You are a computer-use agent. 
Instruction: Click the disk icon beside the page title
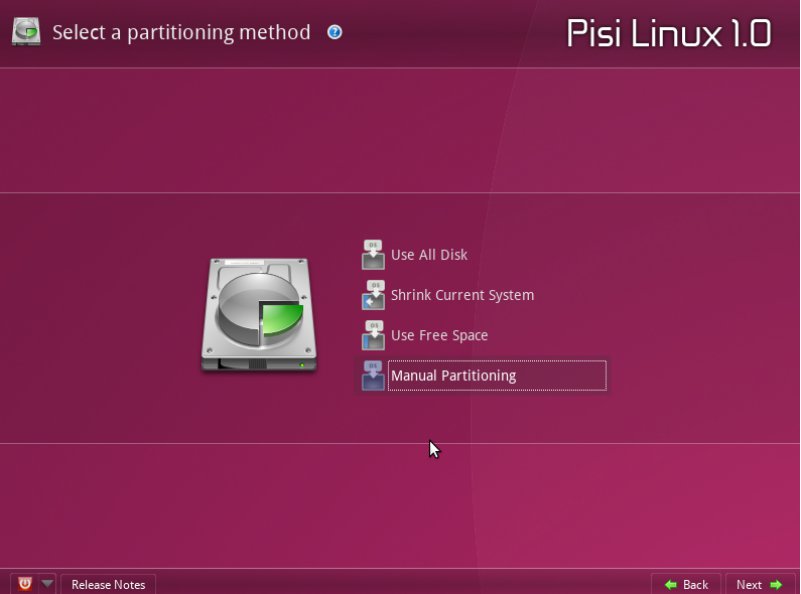point(26,31)
